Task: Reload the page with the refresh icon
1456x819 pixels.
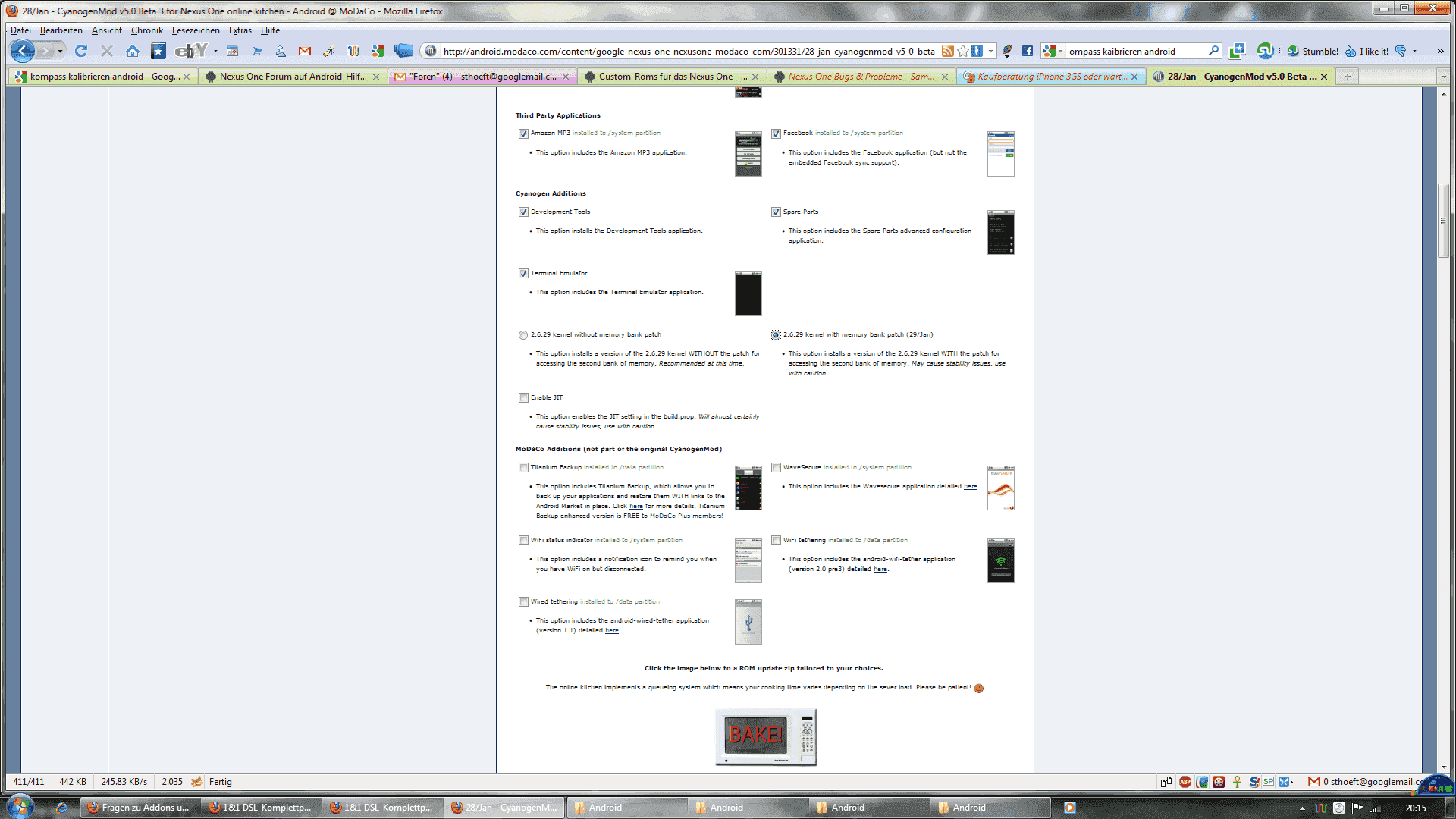Action: 81,51
